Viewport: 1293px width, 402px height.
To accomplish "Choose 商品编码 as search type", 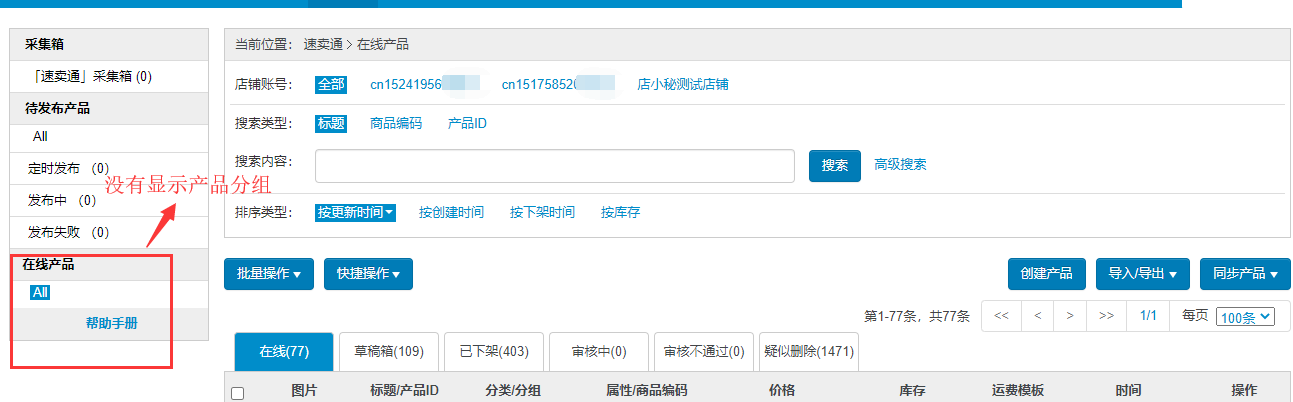I will [x=396, y=124].
